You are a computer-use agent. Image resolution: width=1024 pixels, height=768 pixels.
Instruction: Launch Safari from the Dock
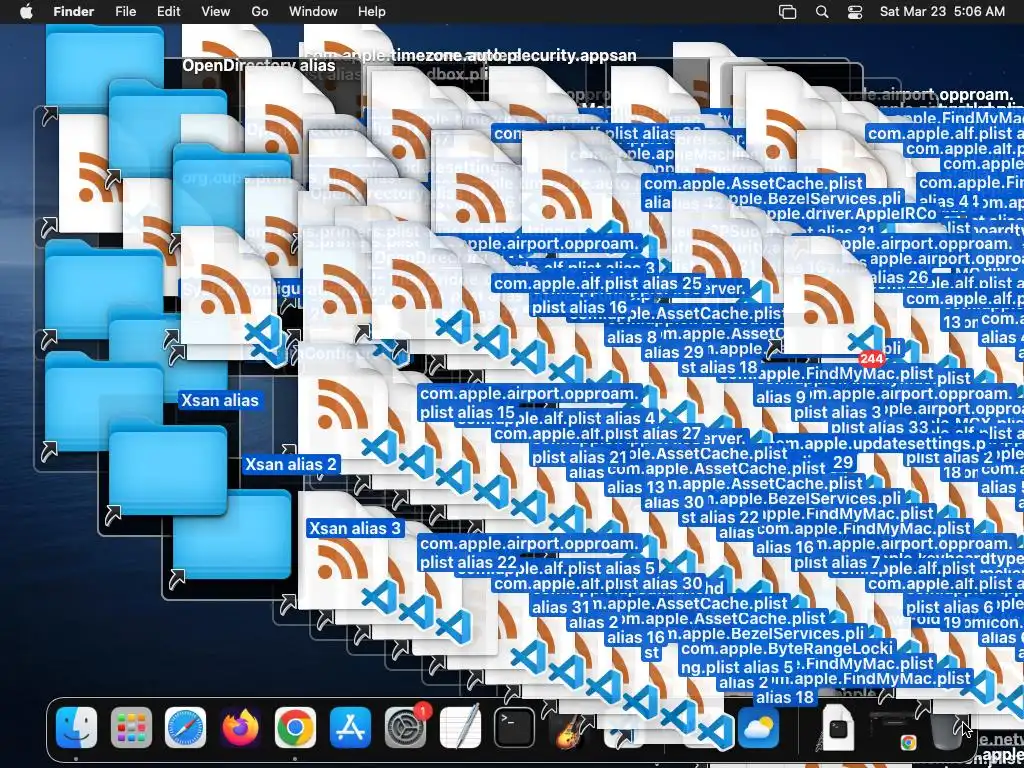click(185, 727)
